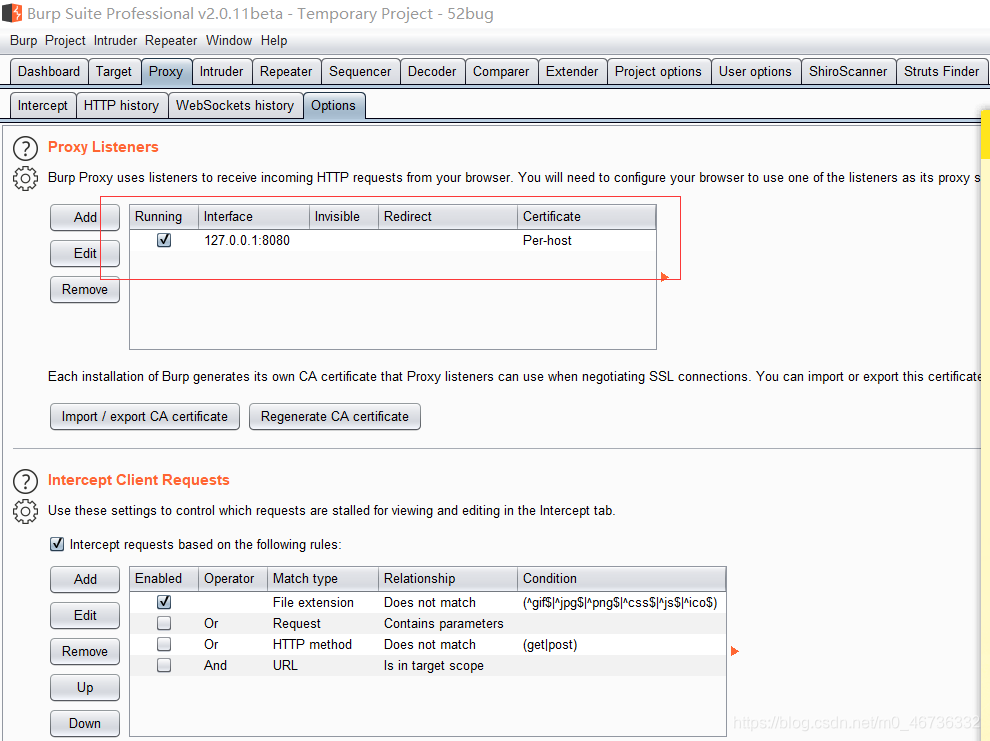Open the Repeater menu in menu bar
Screen dimensions: 990x741
[x=170, y=40]
